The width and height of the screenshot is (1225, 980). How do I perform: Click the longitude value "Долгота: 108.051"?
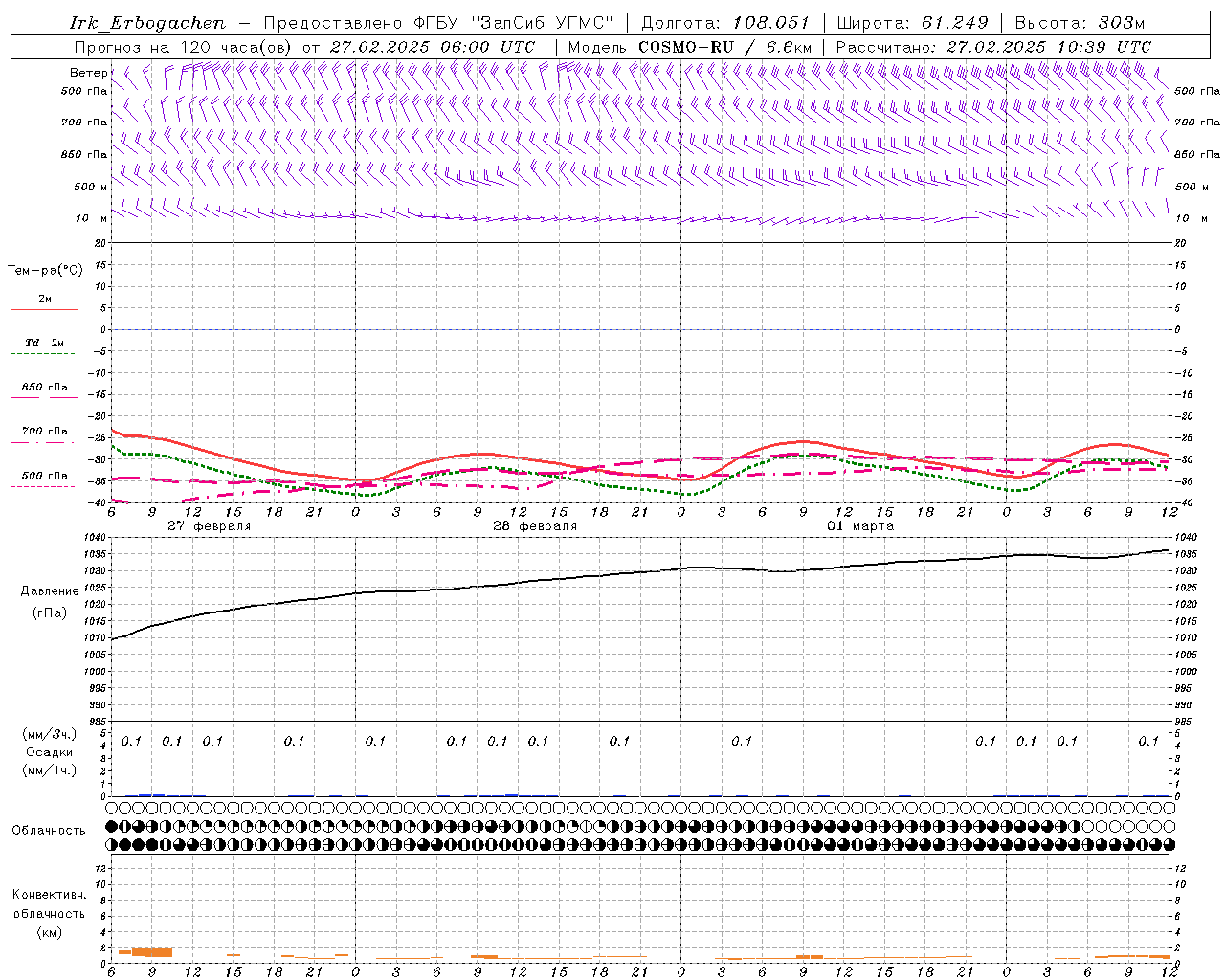tap(725, 23)
